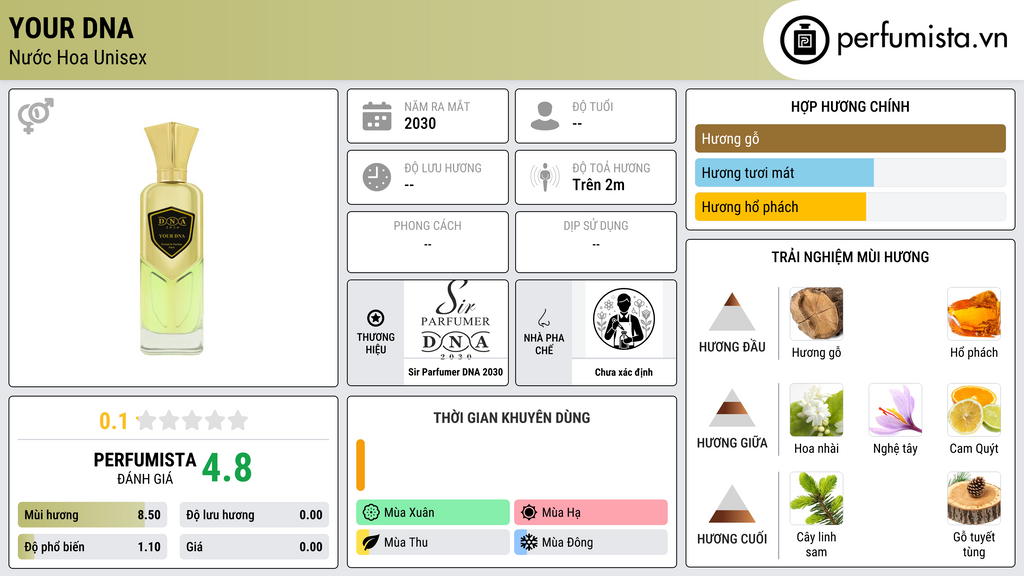1024x576 pixels.
Task: Click the clock icon beside Độ lưu hương
Action: [x=377, y=177]
